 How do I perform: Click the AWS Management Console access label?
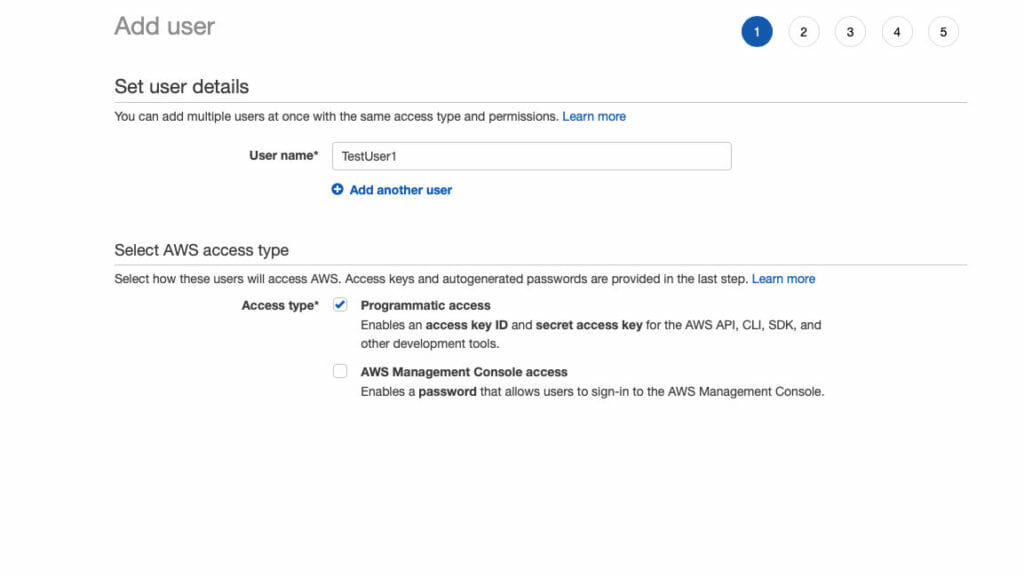click(463, 371)
